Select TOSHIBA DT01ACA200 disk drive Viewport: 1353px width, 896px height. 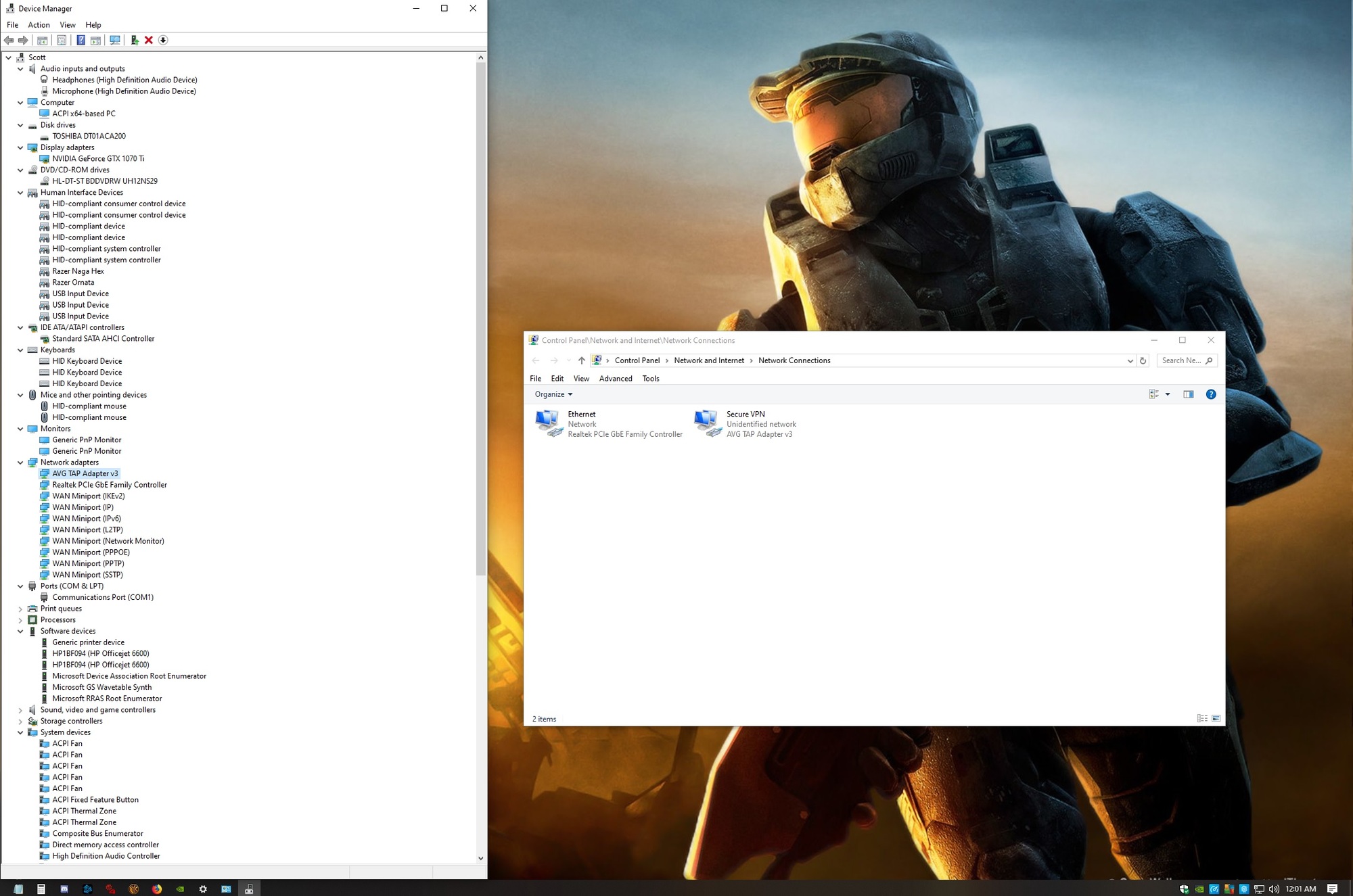click(89, 137)
